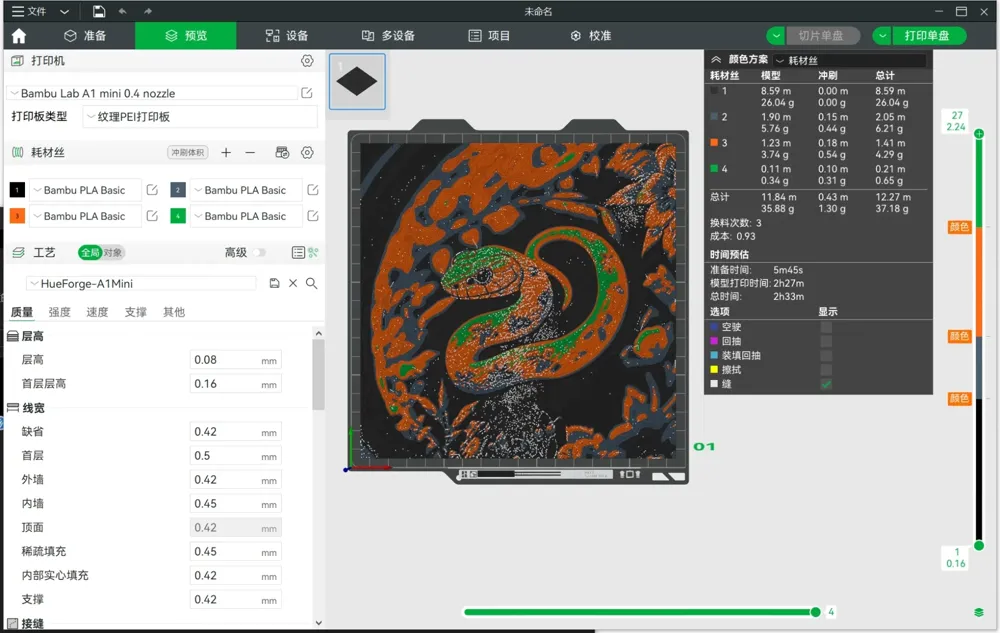Open filament 2 Bambu PLA Basic dropdown

pyautogui.click(x=246, y=190)
